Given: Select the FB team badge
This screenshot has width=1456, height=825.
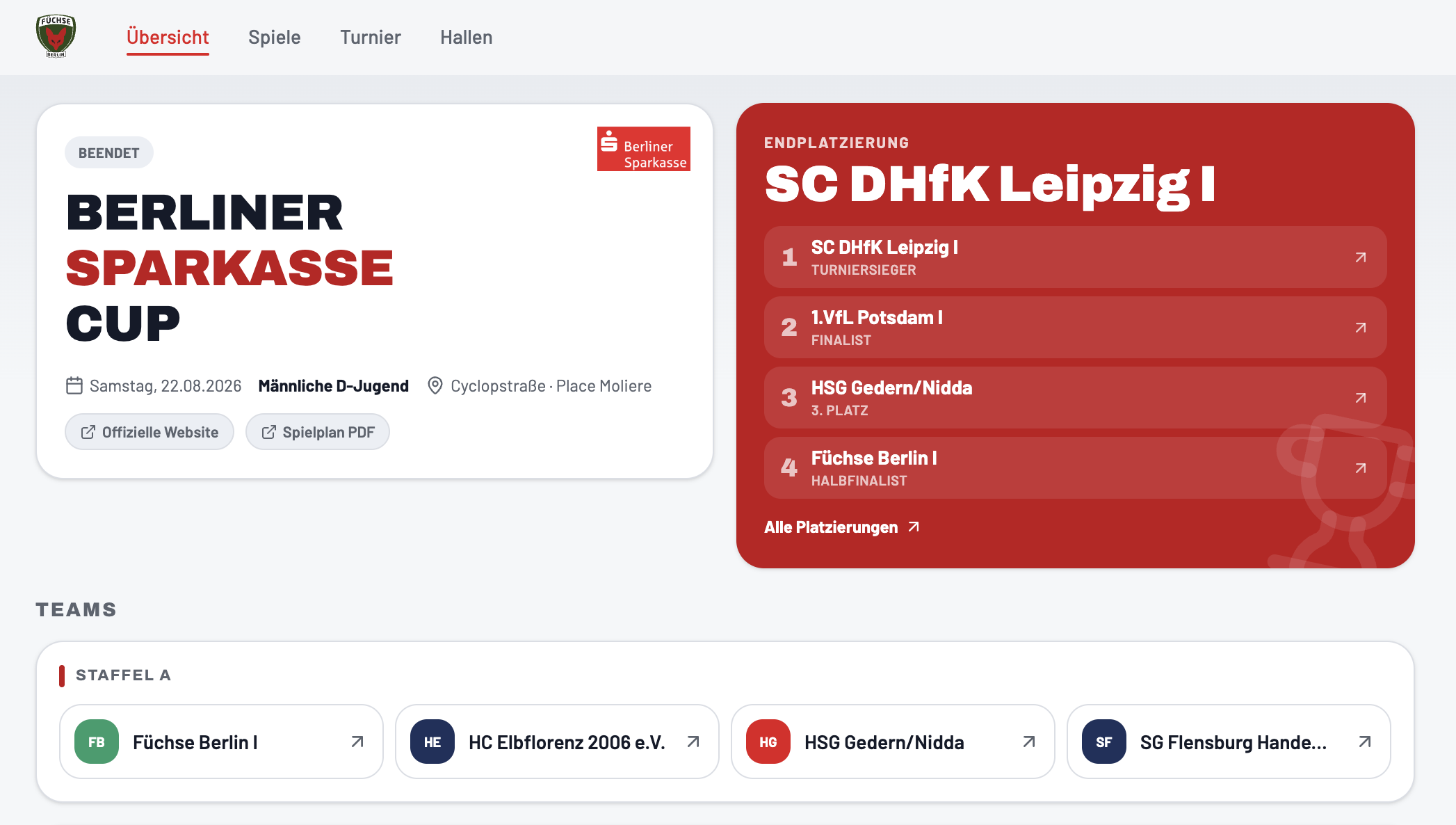Looking at the screenshot, I should pos(97,742).
